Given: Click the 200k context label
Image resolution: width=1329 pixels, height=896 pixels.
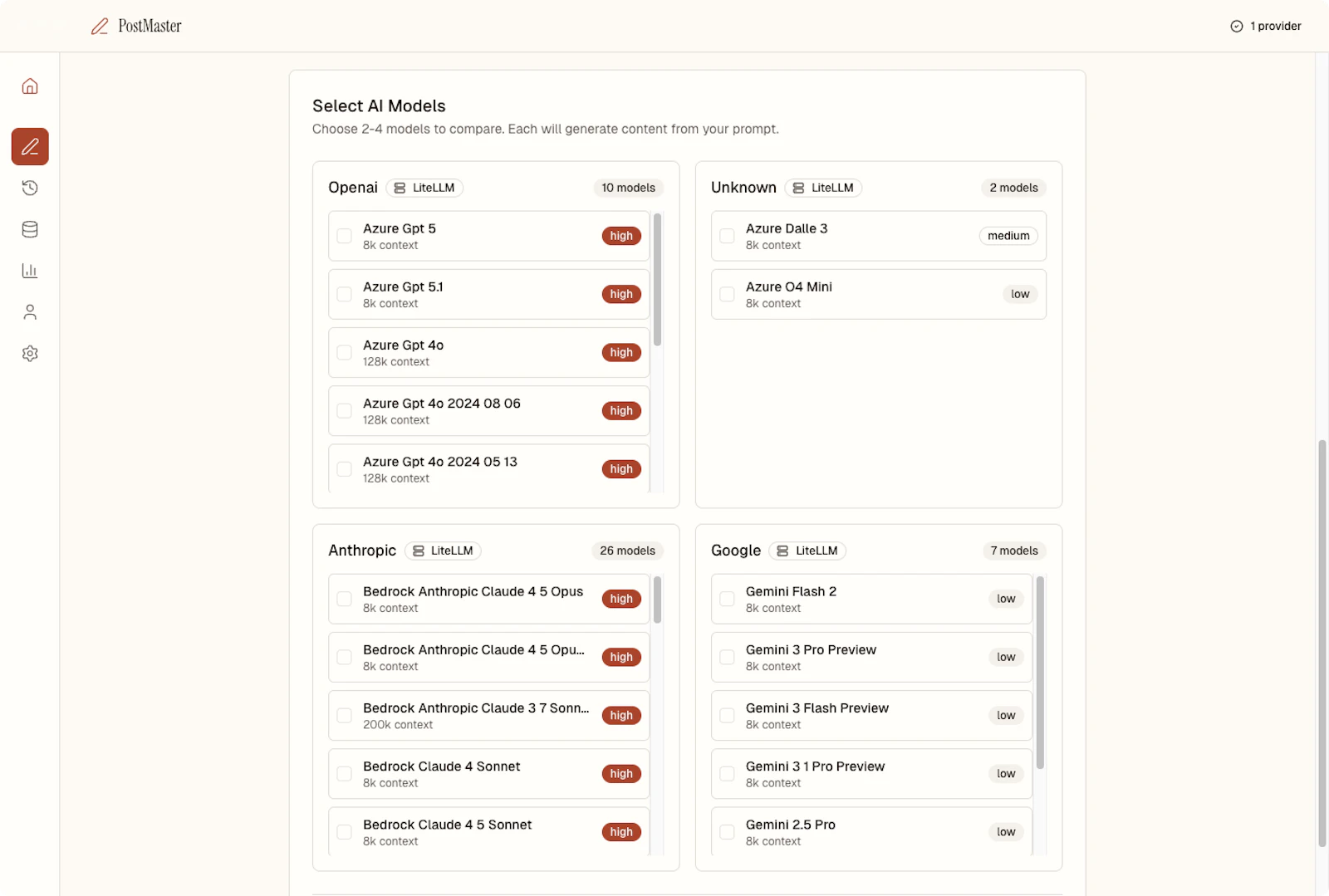Looking at the screenshot, I should click(x=398, y=725).
